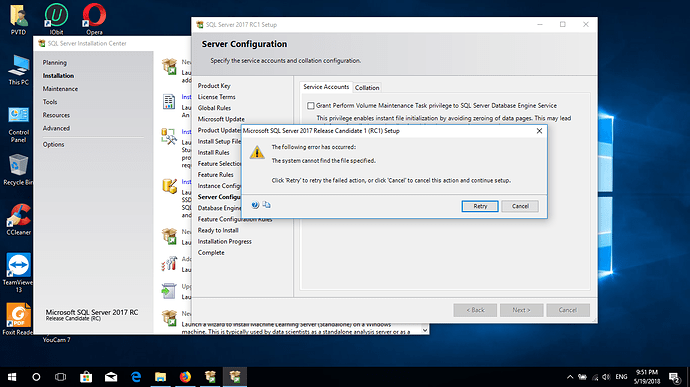Screen dimensions: 690x387
Task: Click the tools-and-server icon in Installation Center
Action: pos(169,136)
